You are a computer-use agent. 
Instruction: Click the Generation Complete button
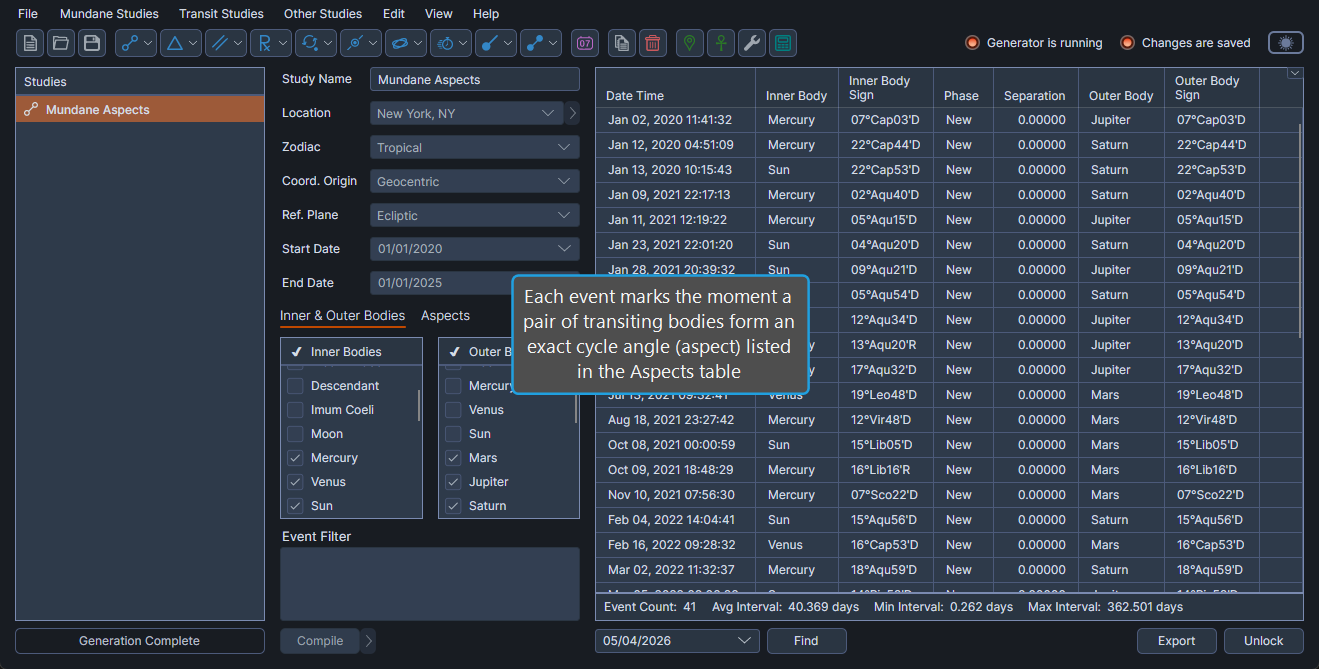(x=140, y=641)
